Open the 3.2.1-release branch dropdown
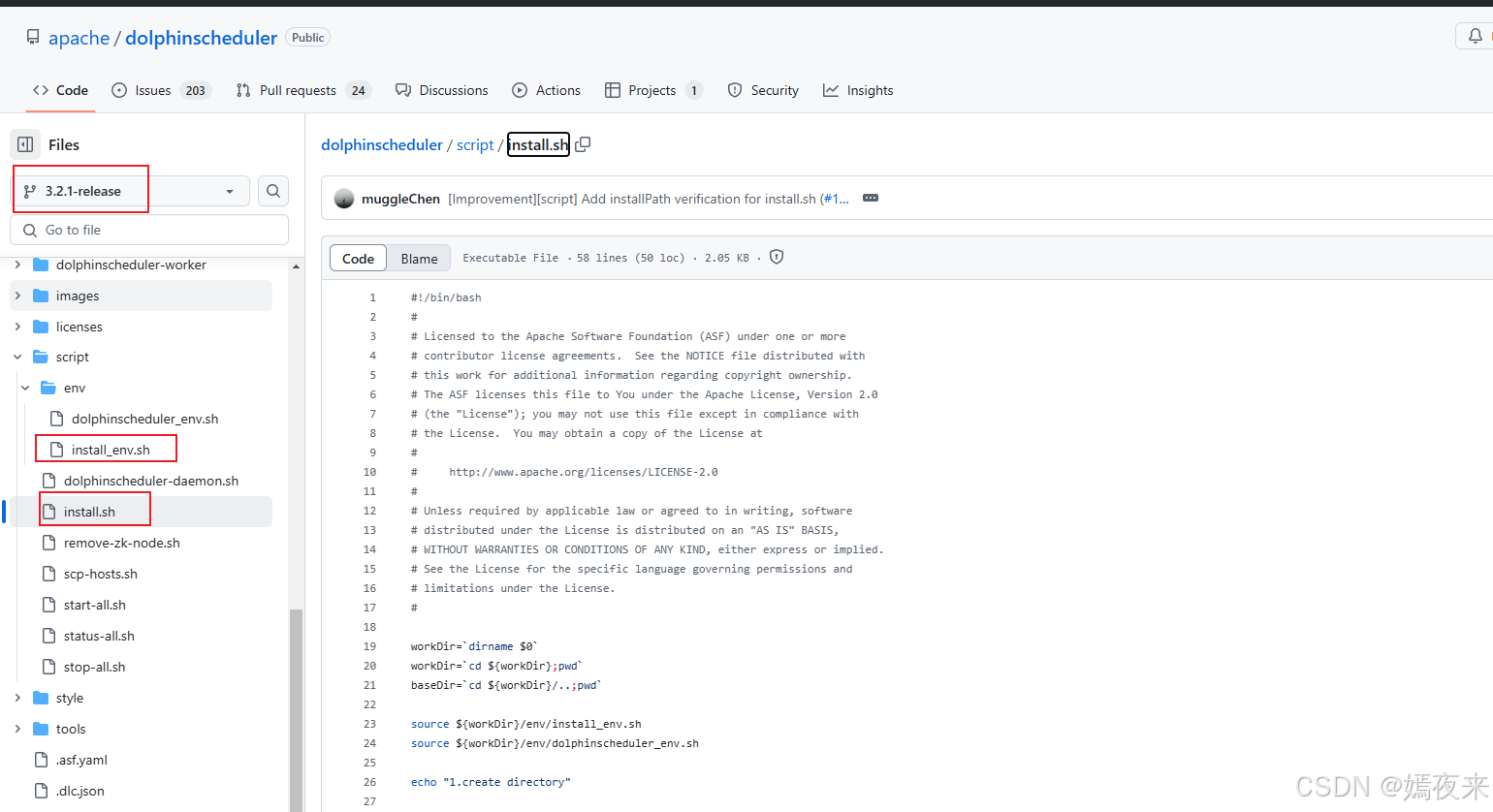 [131, 191]
